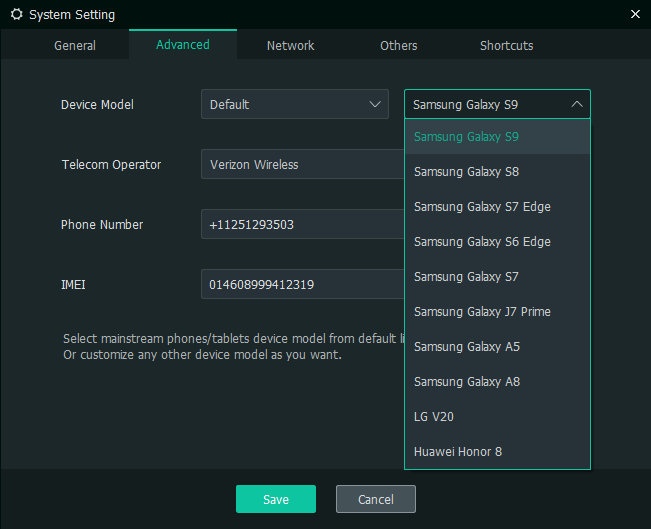Open the Telecom Operator dropdown
Viewport: 651px width, 529px height.
tap(302, 164)
